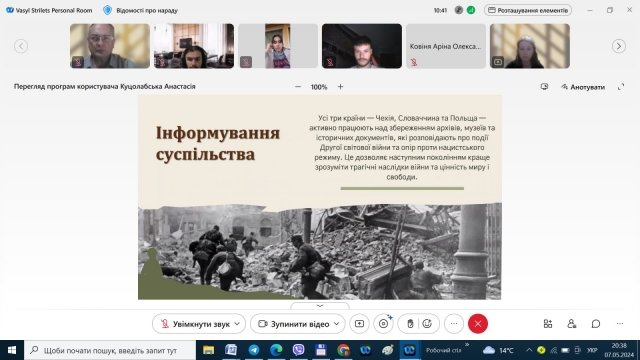Click the meeting info shield icon
This screenshot has width=640, height=360.
[x=107, y=10]
